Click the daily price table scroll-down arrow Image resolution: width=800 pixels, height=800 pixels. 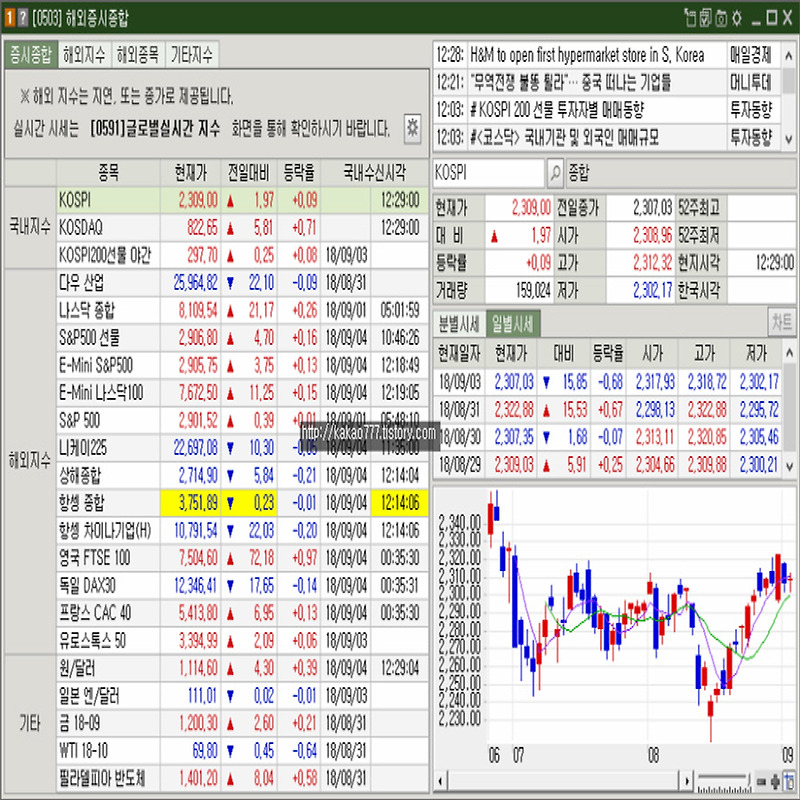tap(789, 466)
